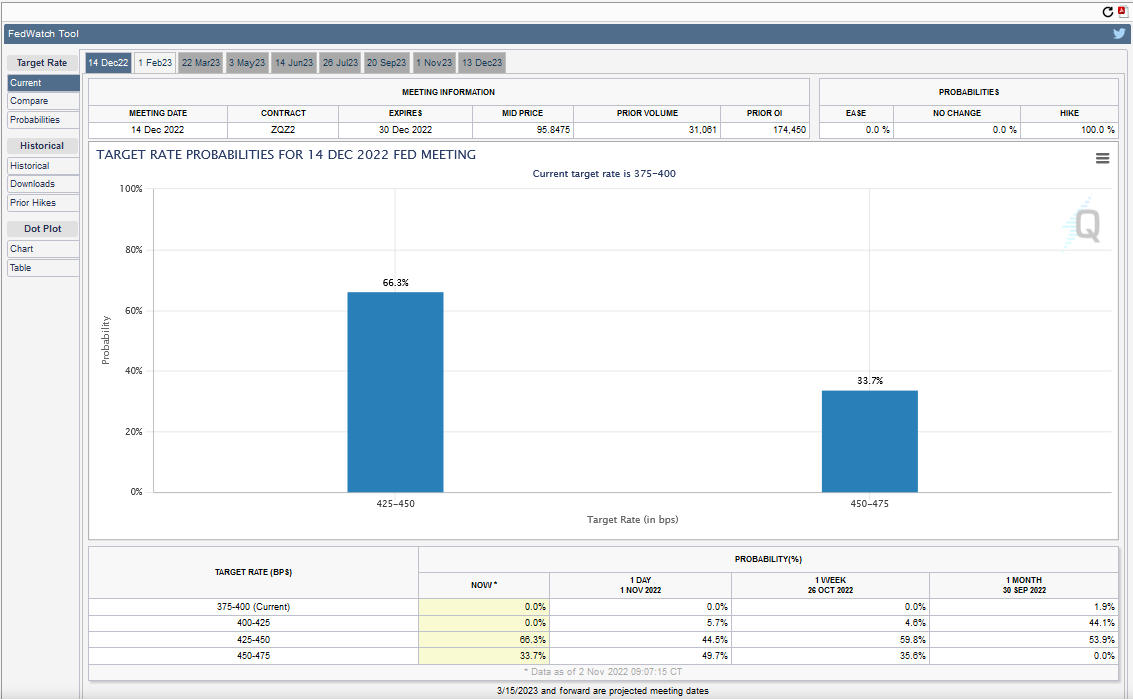This screenshot has height=700, width=1133.
Task: Click the refresh icon at top right
Action: click(x=1108, y=12)
